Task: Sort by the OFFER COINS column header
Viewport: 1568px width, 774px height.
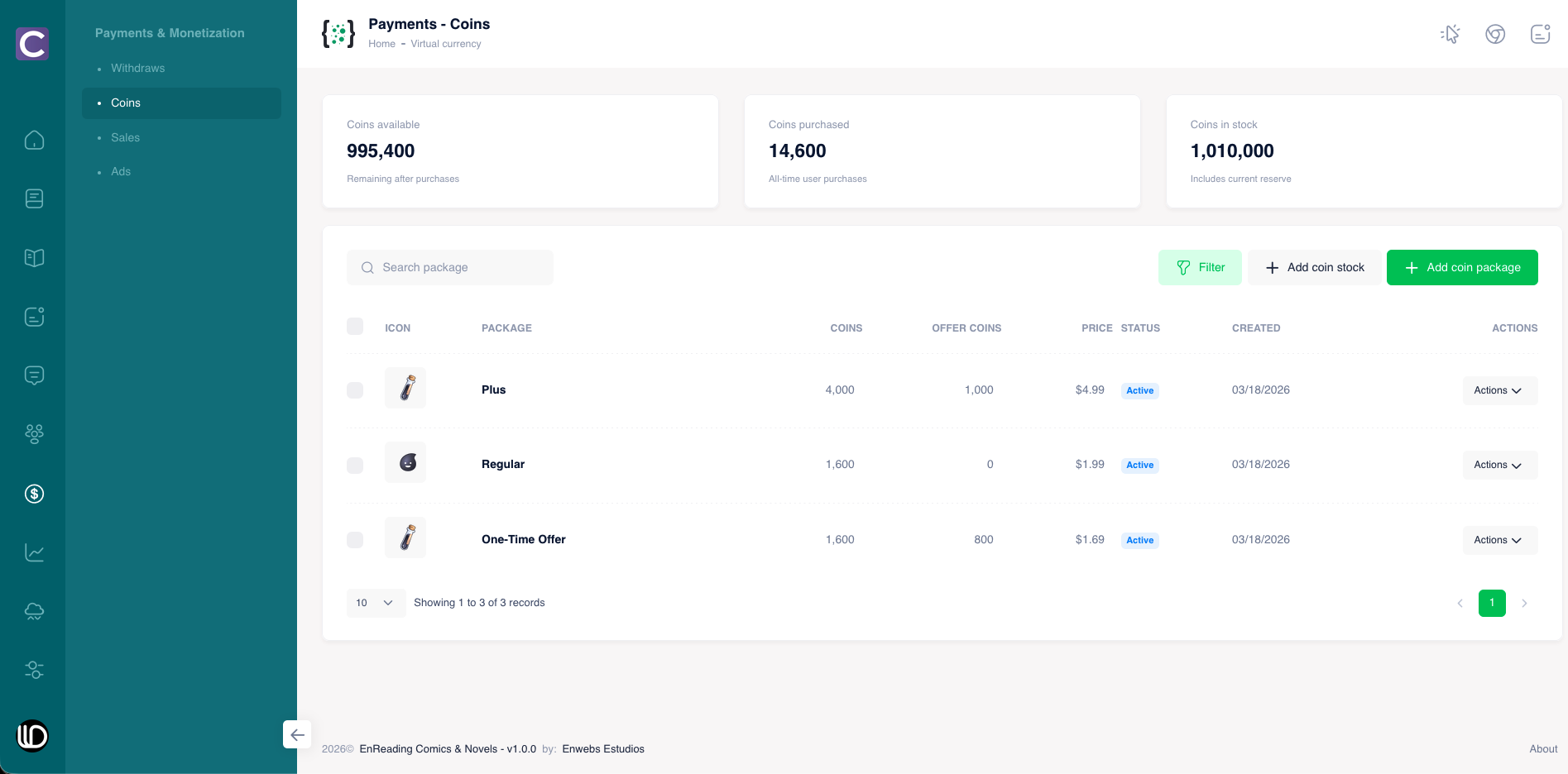Action: [966, 328]
